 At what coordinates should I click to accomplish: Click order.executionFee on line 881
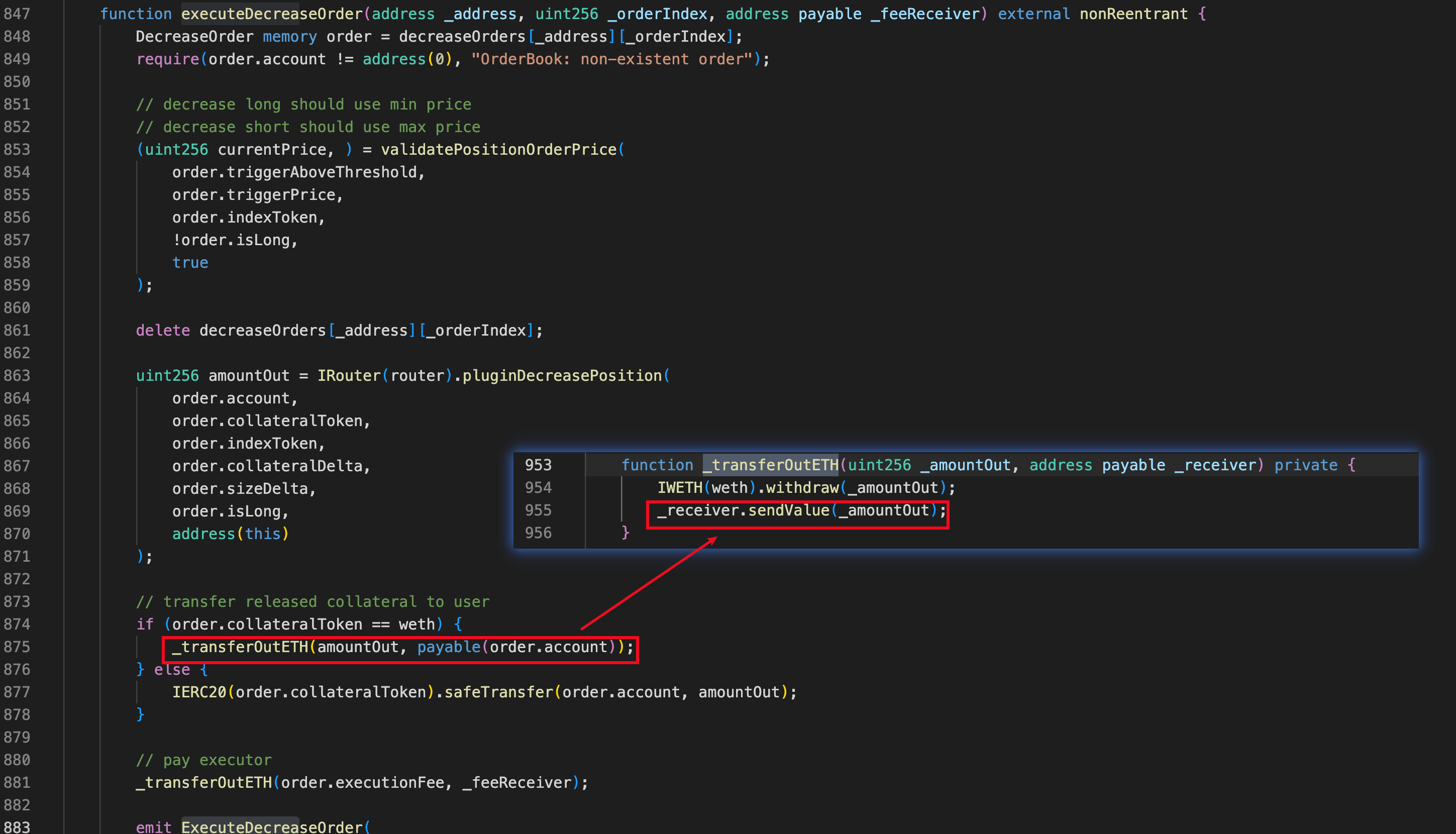[x=362, y=783]
